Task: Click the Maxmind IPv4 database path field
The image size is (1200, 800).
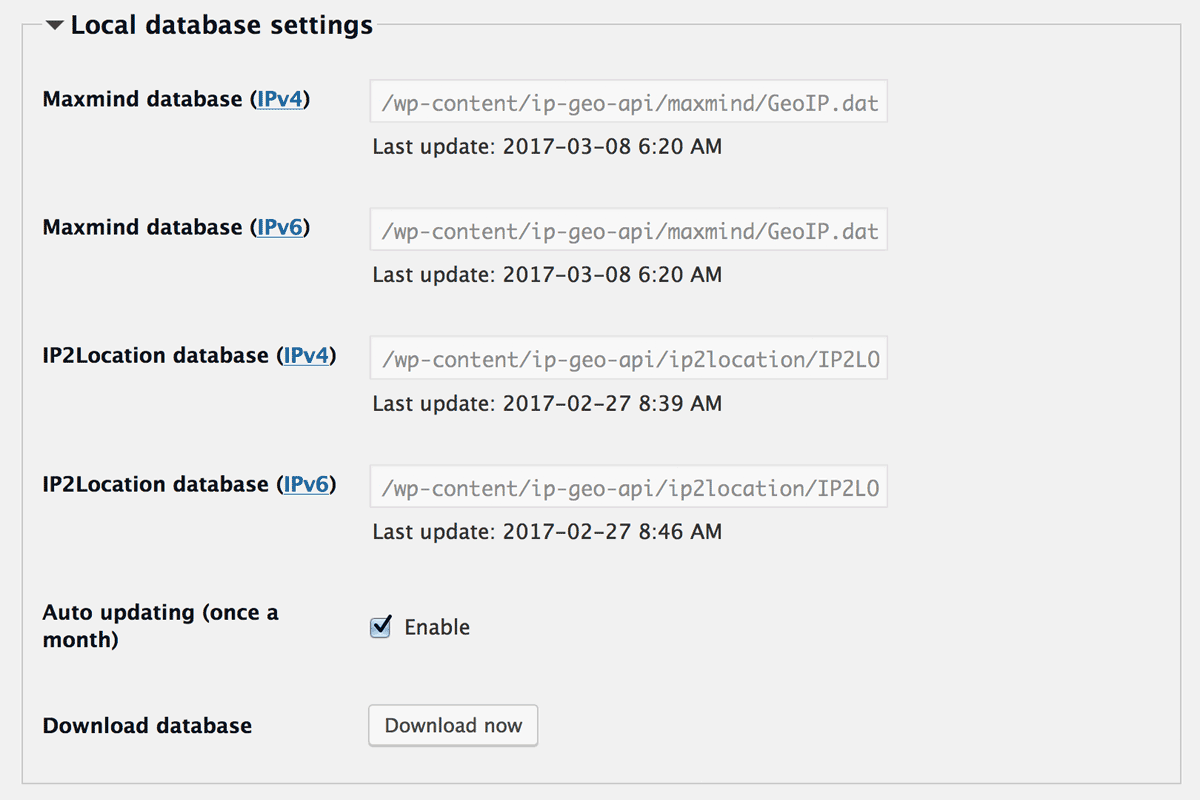Action: coord(628,101)
